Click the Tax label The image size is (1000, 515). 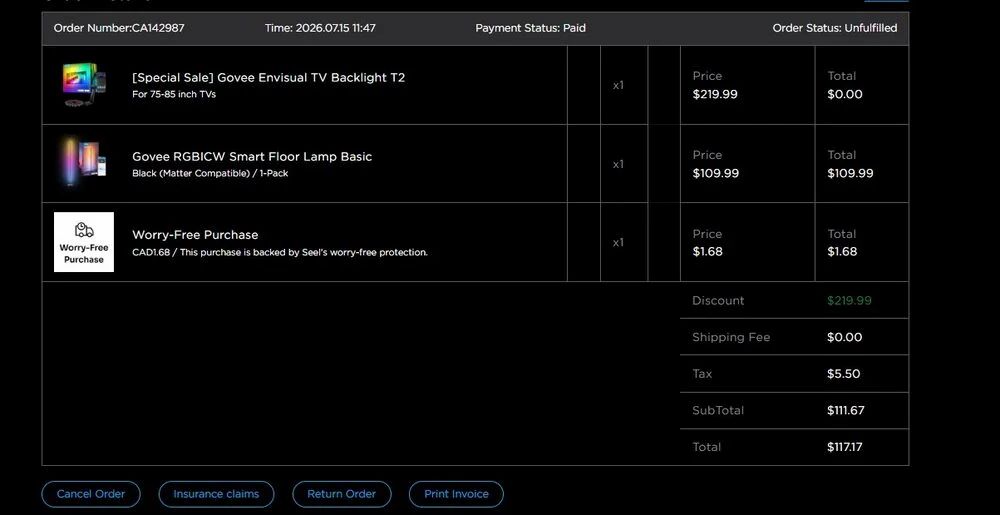[702, 374]
